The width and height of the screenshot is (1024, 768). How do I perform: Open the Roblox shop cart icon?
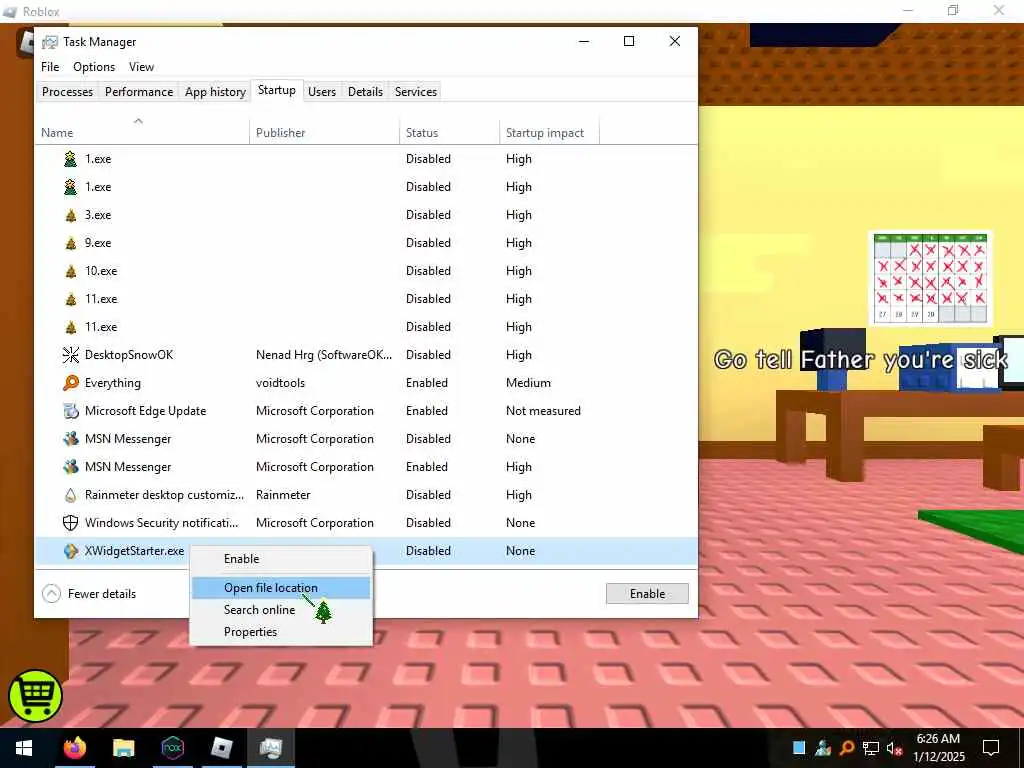(x=35, y=695)
